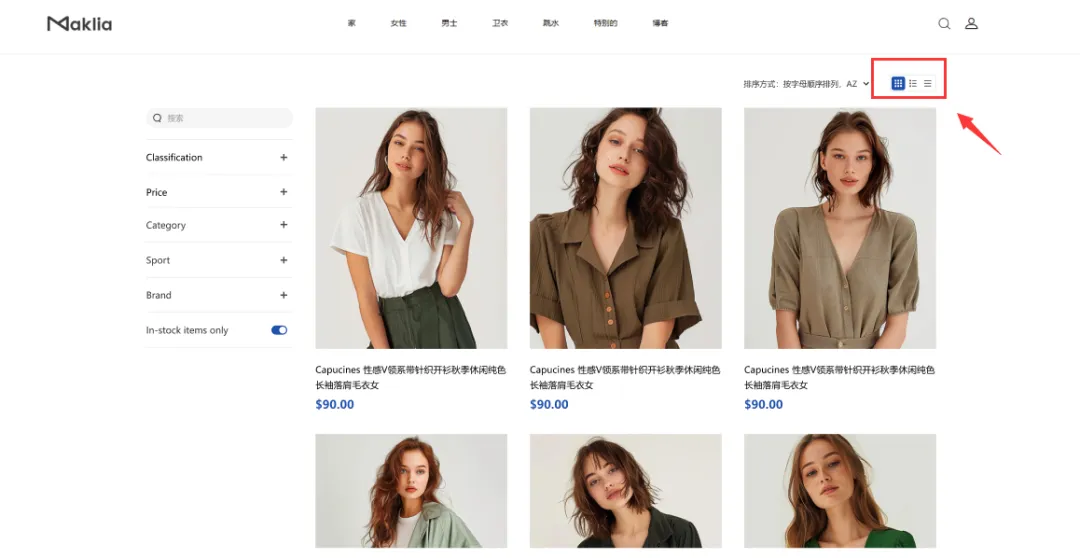The image size is (1080, 558).
Task: Switch to compact lines view
Action: 928,83
